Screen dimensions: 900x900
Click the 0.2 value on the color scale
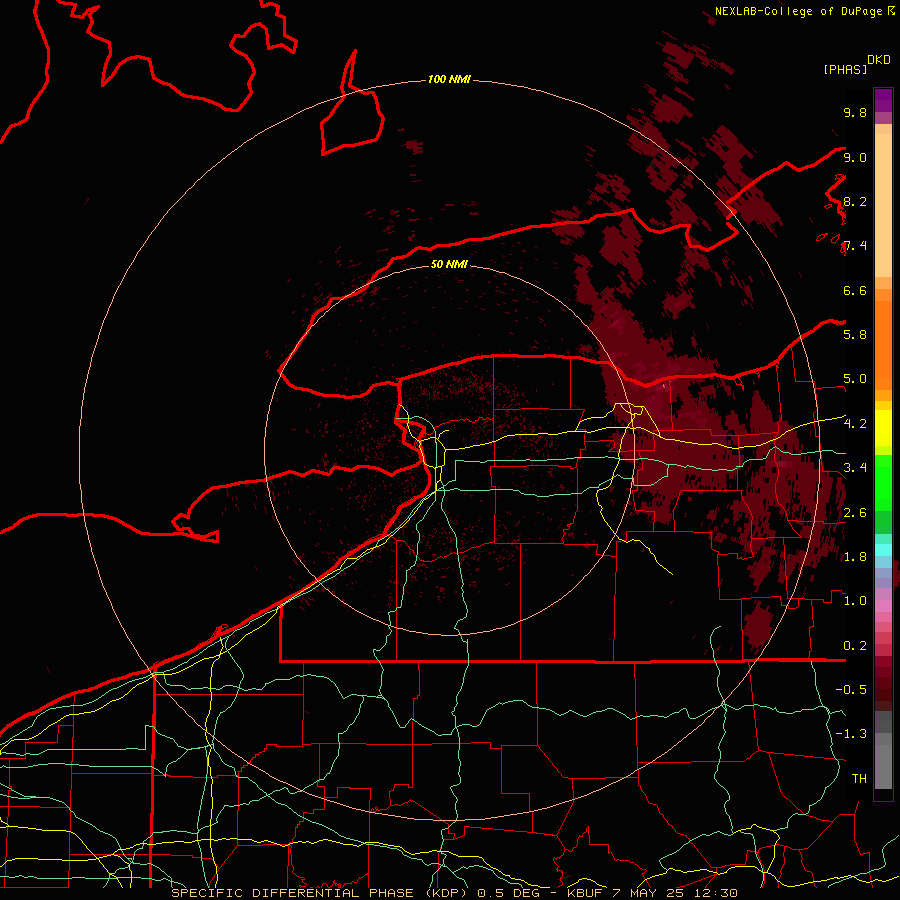pyautogui.click(x=855, y=646)
